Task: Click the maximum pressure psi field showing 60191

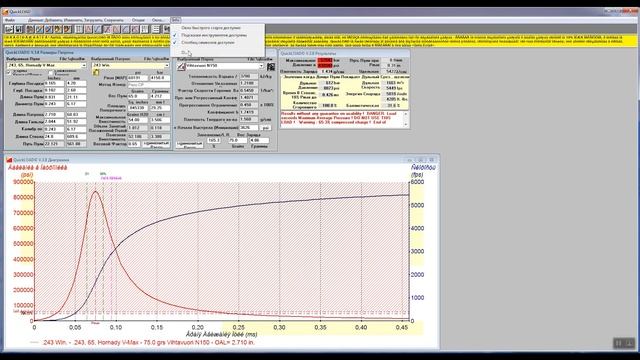Action: point(138,78)
